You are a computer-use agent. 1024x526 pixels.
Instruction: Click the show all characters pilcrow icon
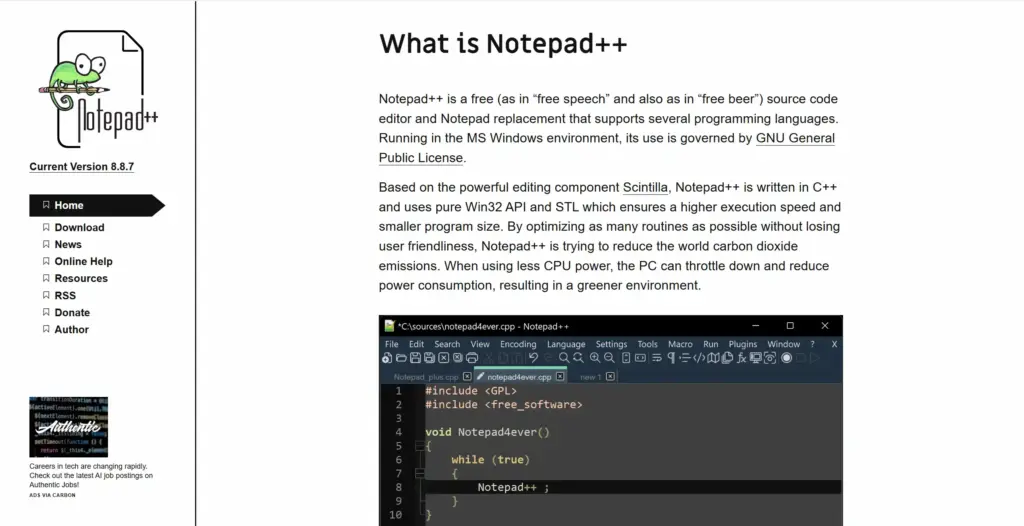point(671,358)
